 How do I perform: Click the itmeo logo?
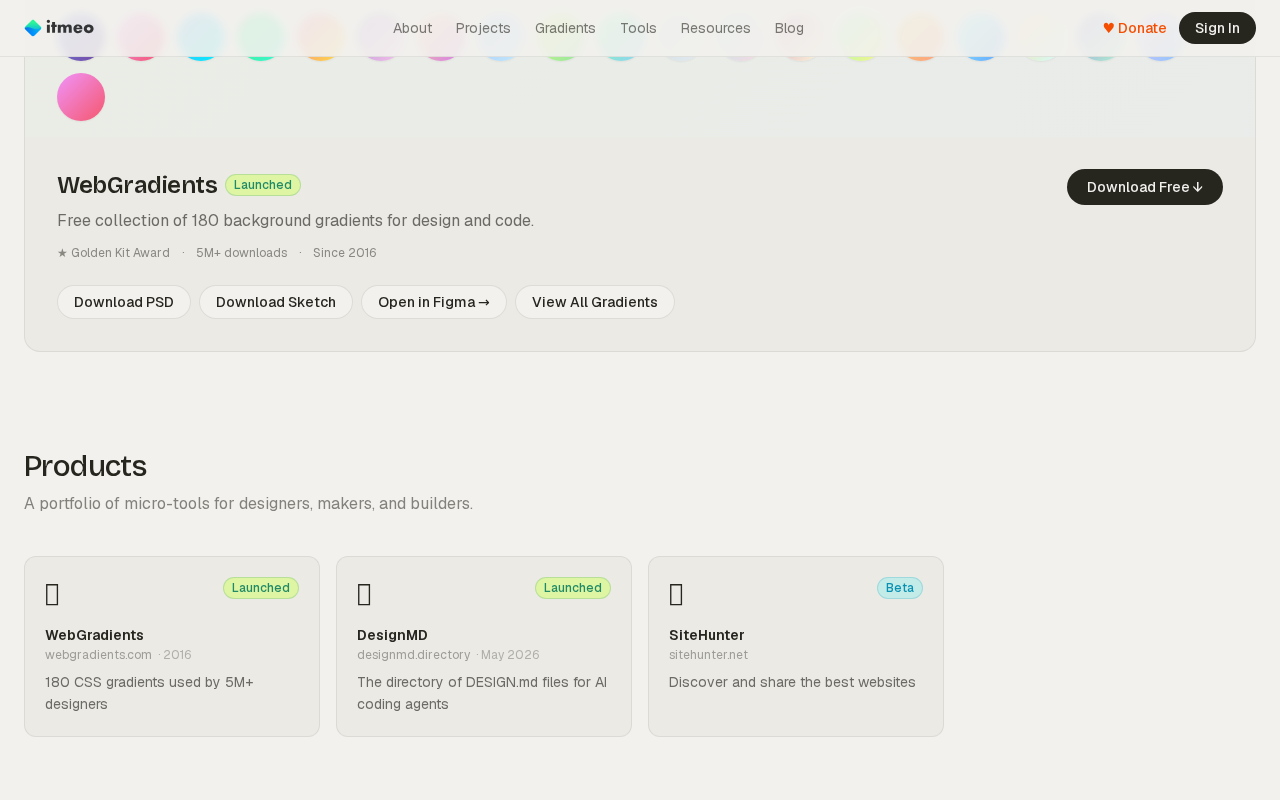point(59,28)
